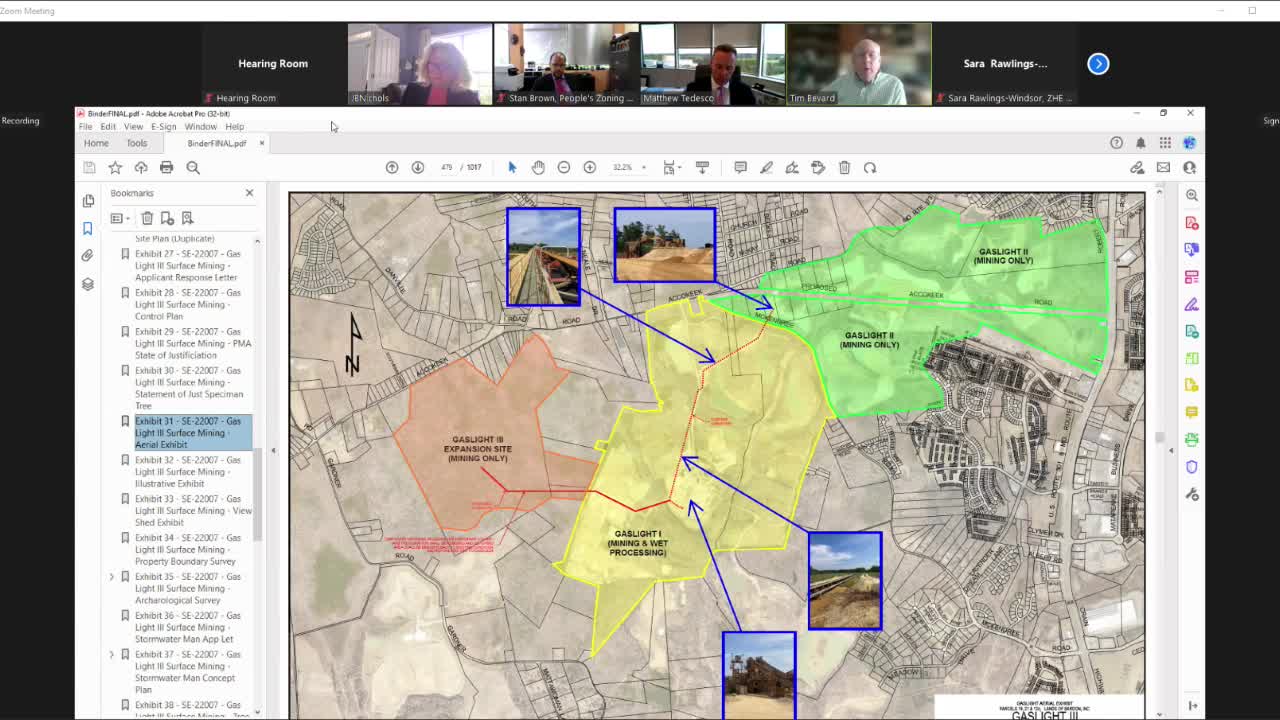Screen dimensions: 1280x720
Task: Open bookmark options dropdown menu
Action: 120,218
